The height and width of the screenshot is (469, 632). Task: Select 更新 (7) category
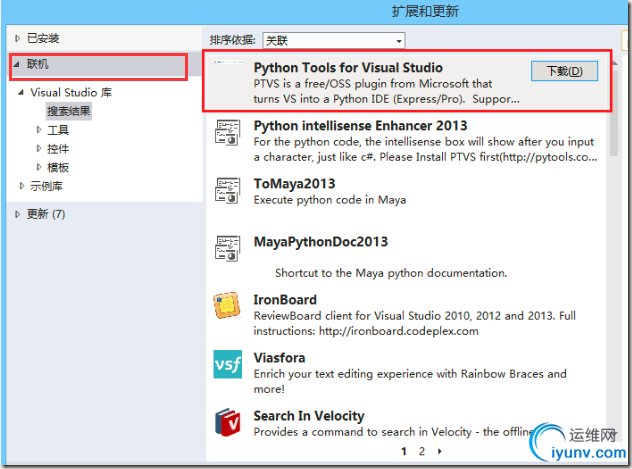46,214
